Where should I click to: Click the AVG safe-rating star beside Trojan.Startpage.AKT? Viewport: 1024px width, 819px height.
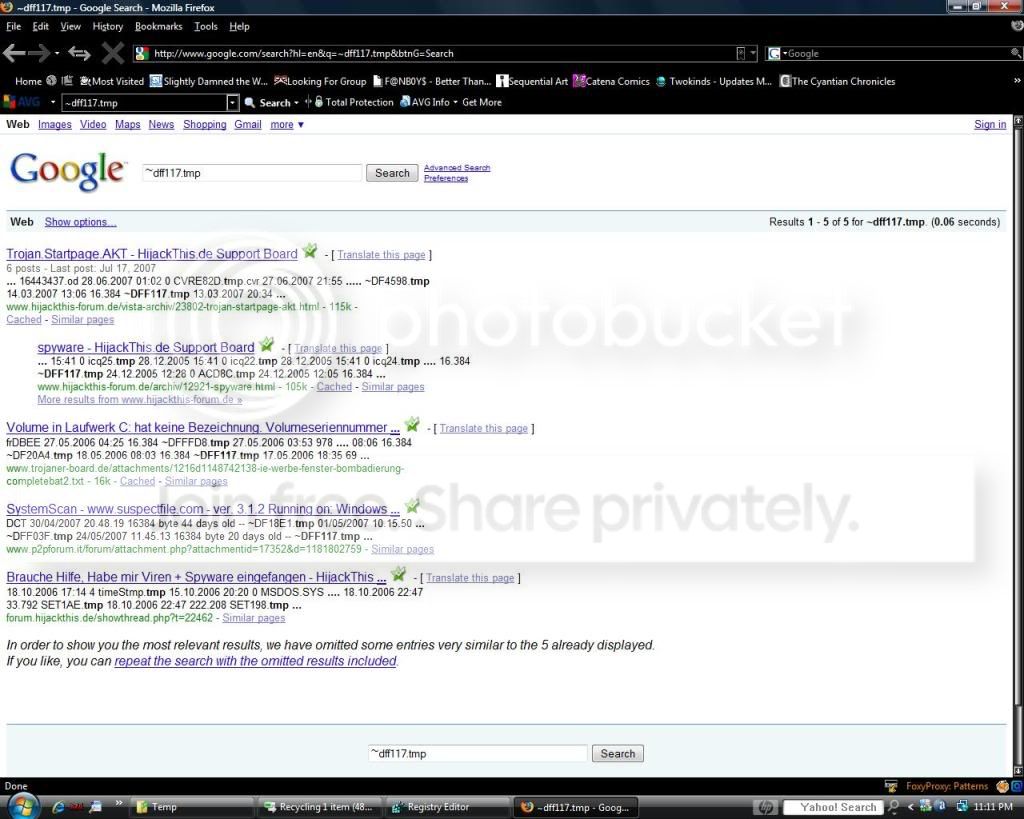coord(310,252)
